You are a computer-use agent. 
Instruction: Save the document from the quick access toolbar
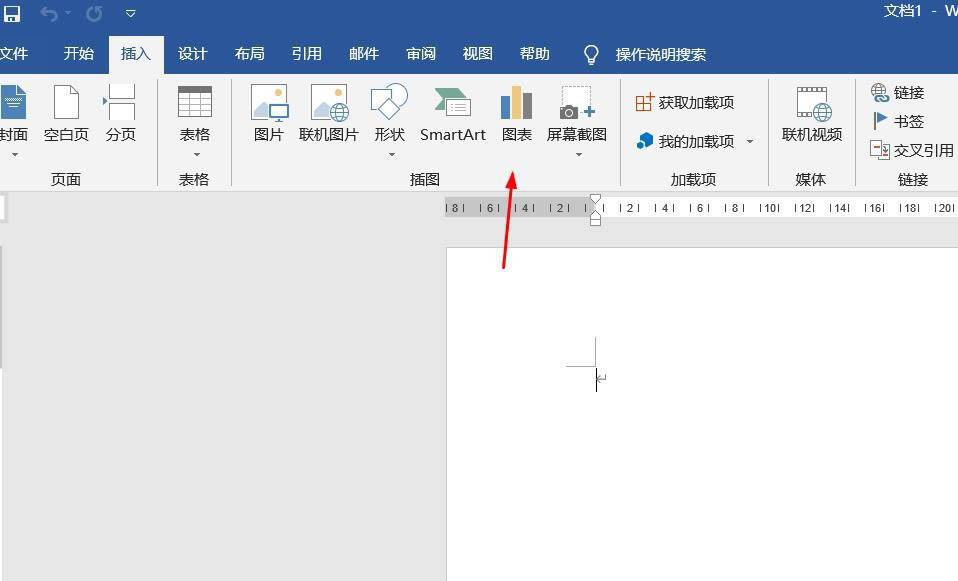14,14
